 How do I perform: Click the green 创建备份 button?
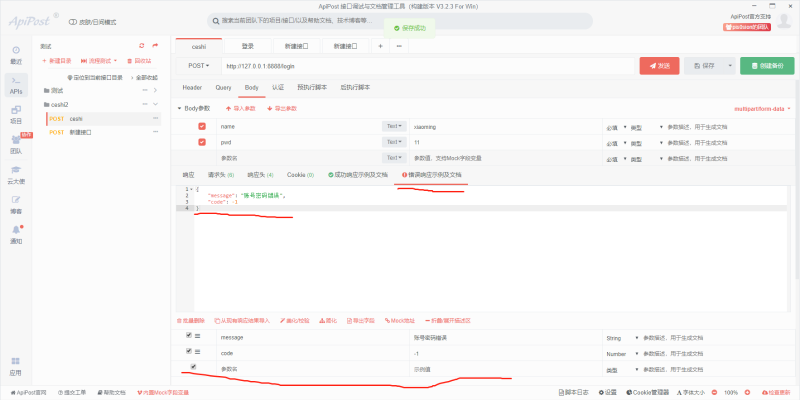[767, 66]
